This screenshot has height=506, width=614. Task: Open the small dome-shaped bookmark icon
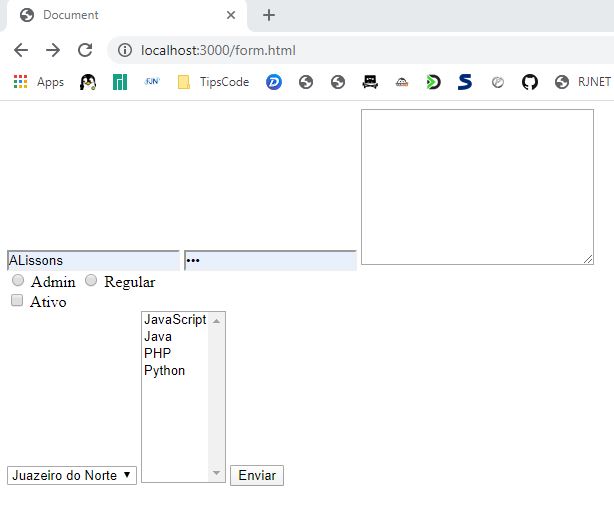(402, 82)
